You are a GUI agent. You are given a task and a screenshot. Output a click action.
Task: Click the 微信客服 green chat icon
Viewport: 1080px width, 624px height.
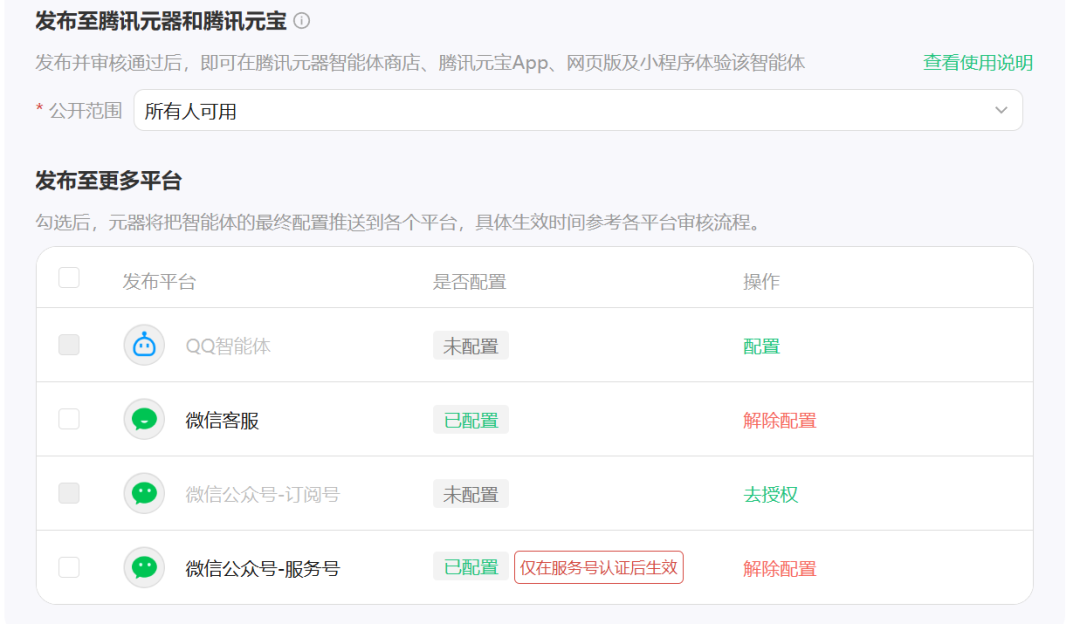144,419
